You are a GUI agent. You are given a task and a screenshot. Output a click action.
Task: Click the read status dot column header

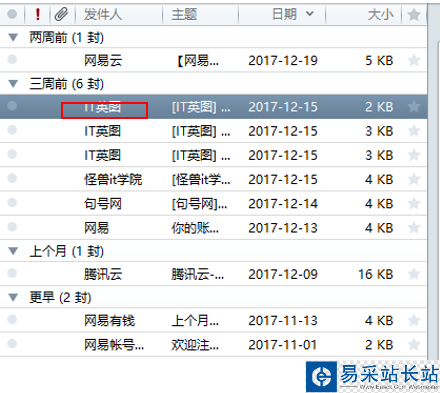[12, 14]
